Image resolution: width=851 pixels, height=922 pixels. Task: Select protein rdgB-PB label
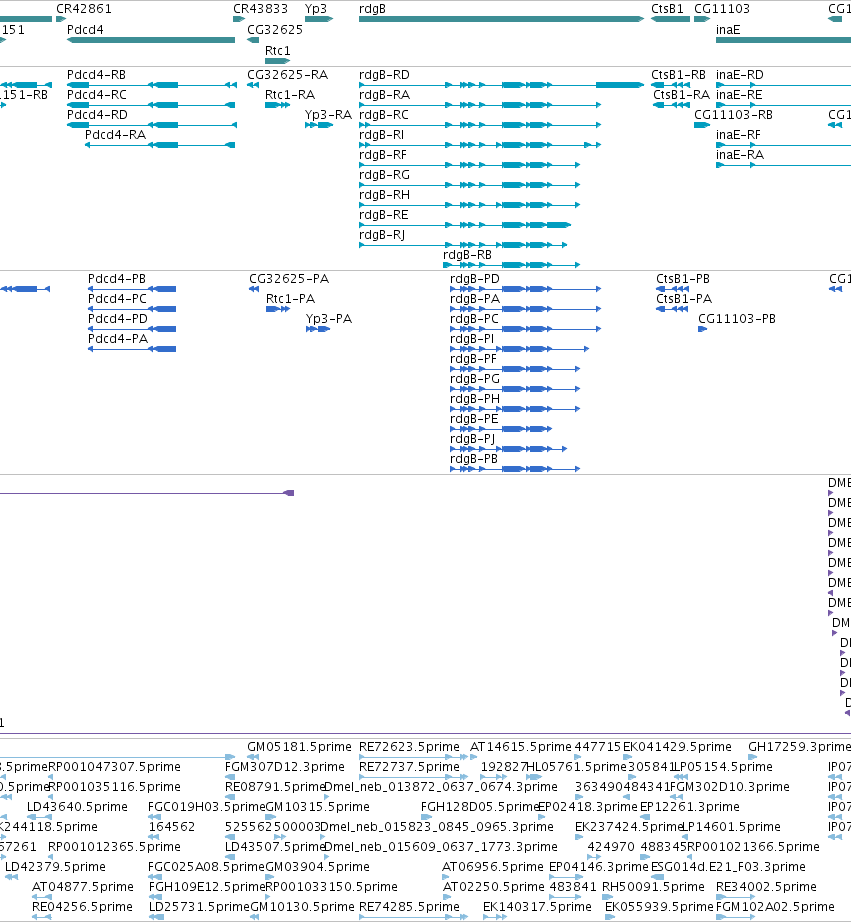coord(473,459)
